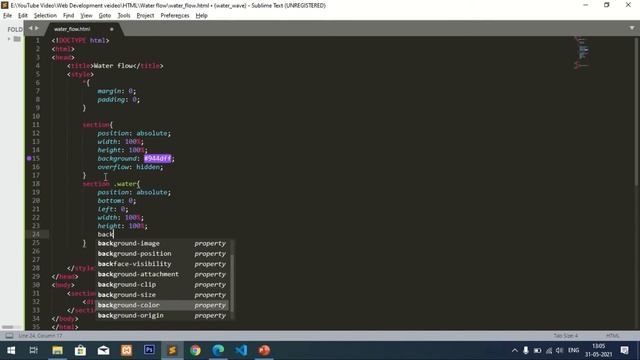Viewport: 640px width, 360px height.
Task: Open the Selection menu
Action: click(45, 16)
